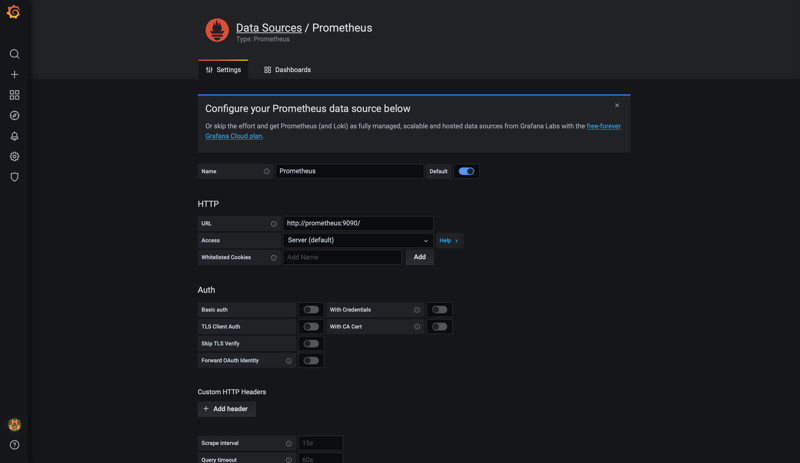Click the info icon next to URL
This screenshot has width=800, height=463.
pos(273,224)
